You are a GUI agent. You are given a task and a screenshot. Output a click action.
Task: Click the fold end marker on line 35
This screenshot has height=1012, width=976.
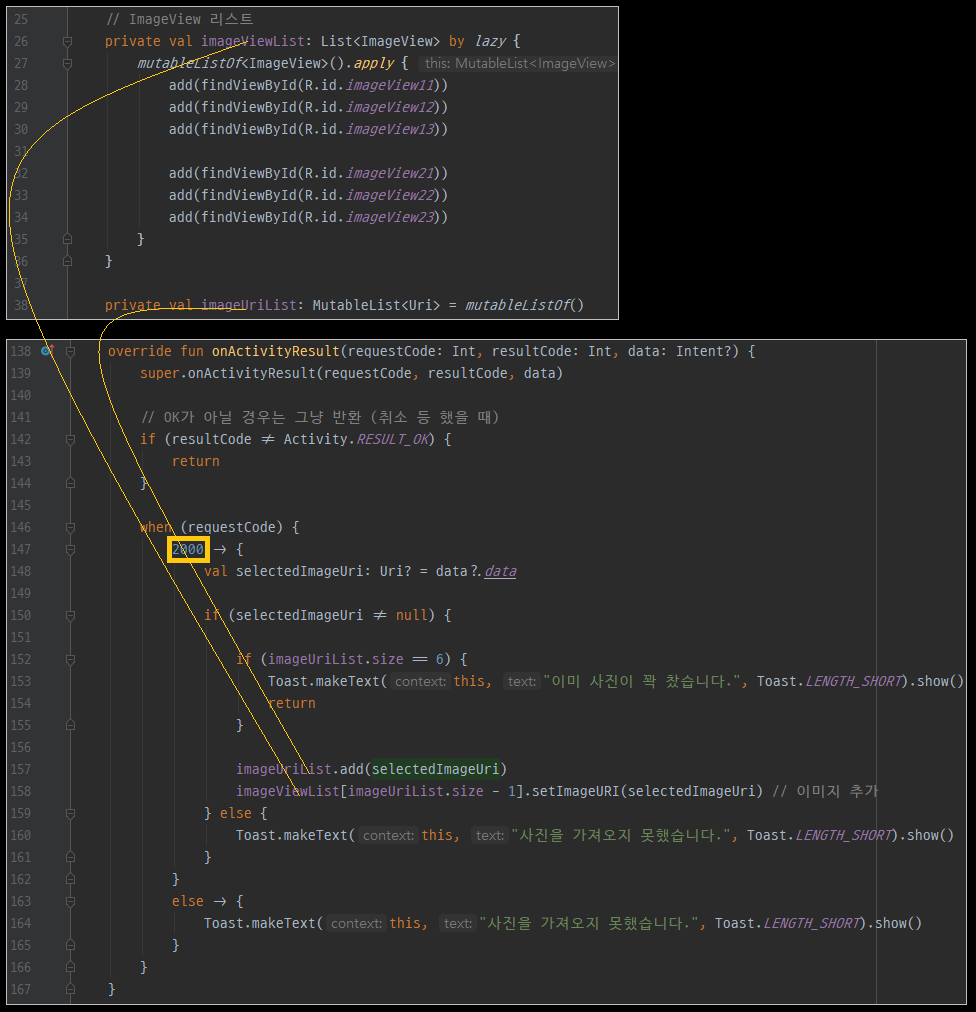[67, 239]
